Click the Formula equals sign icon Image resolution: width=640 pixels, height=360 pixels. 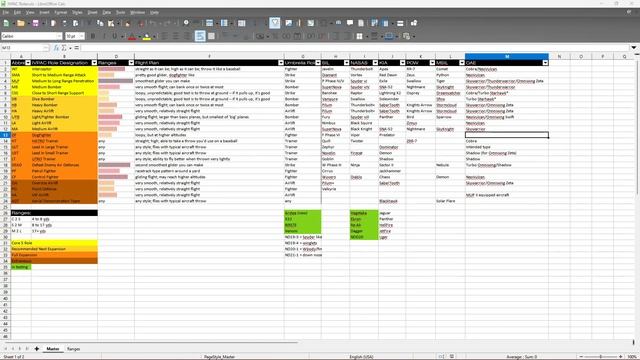[76, 48]
